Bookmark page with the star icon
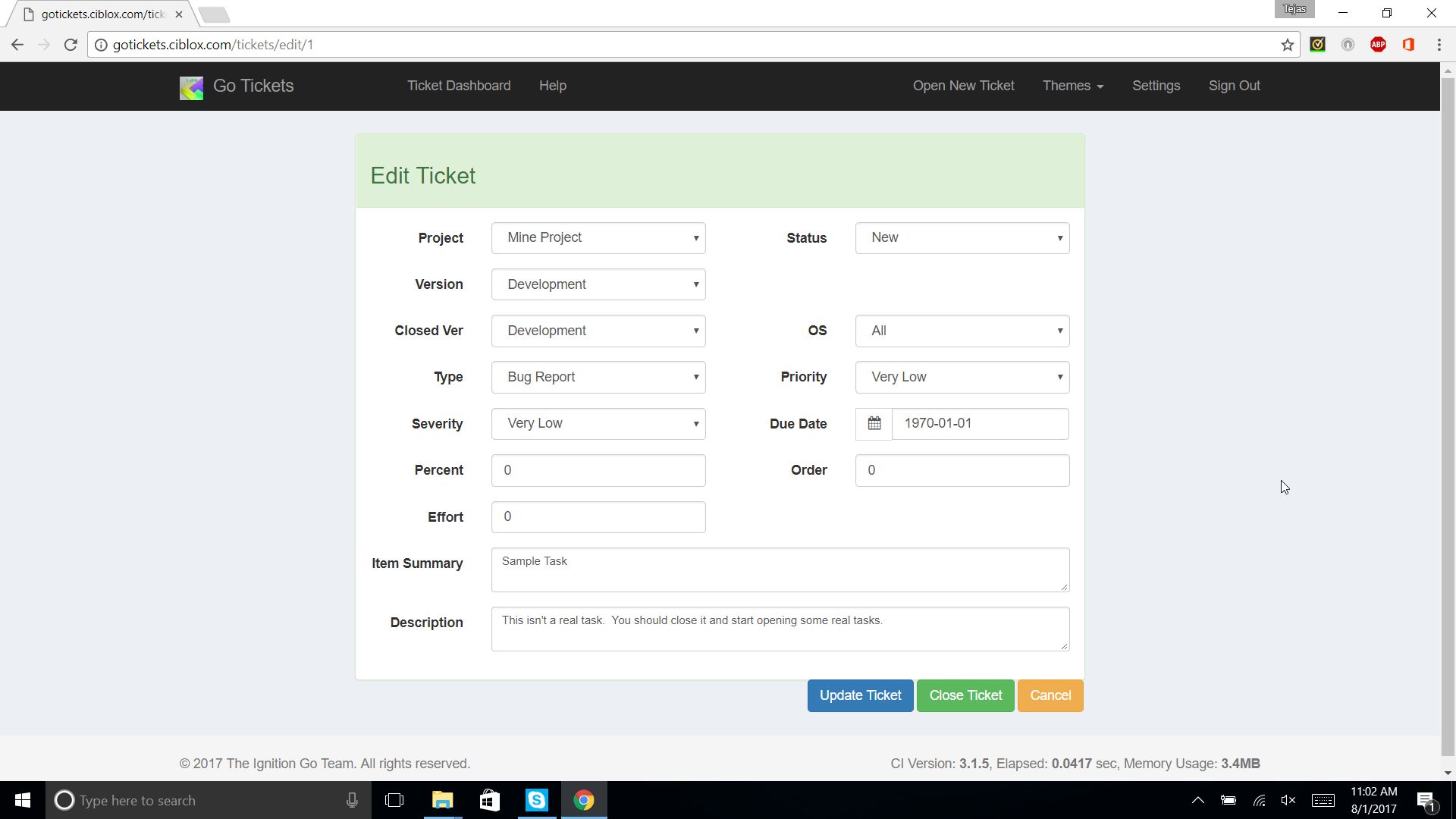Screen dimensions: 1456x819 click(1287, 45)
